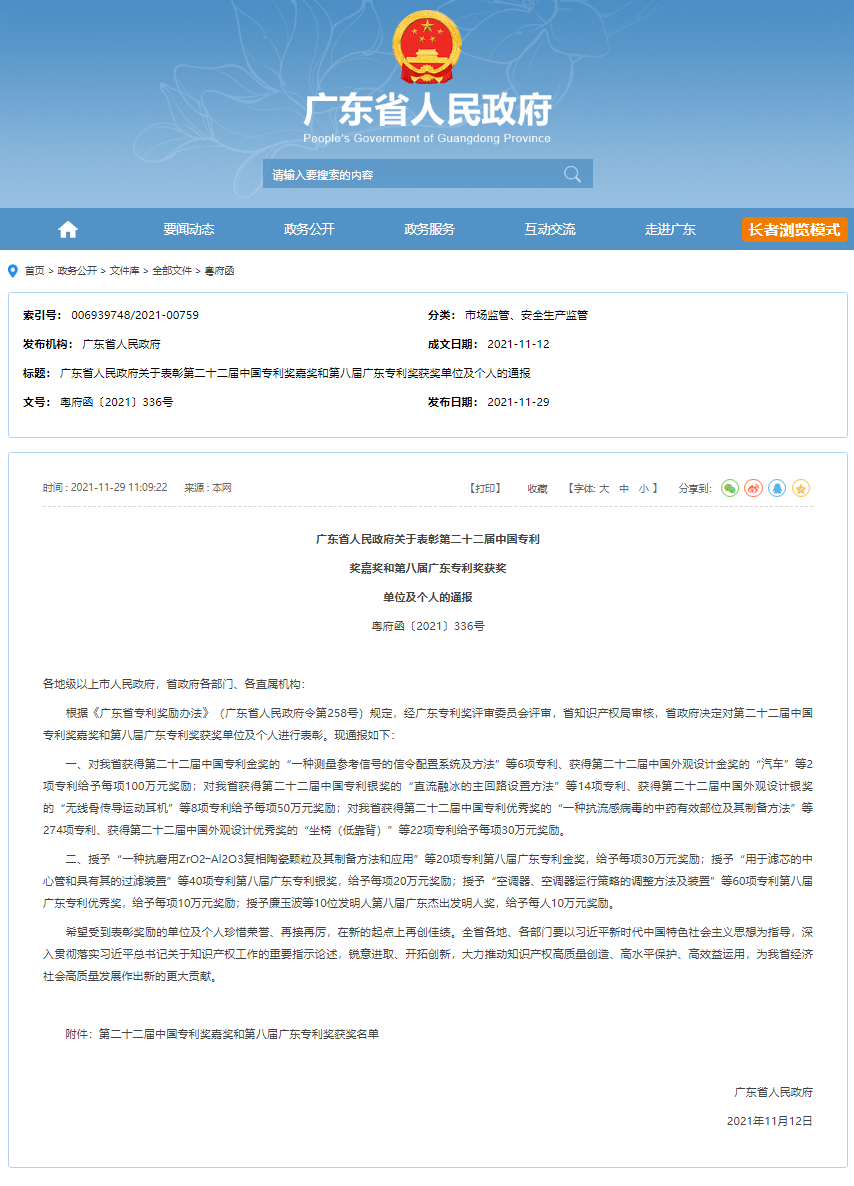
Task: Click the orange star share icon
Action: point(801,487)
